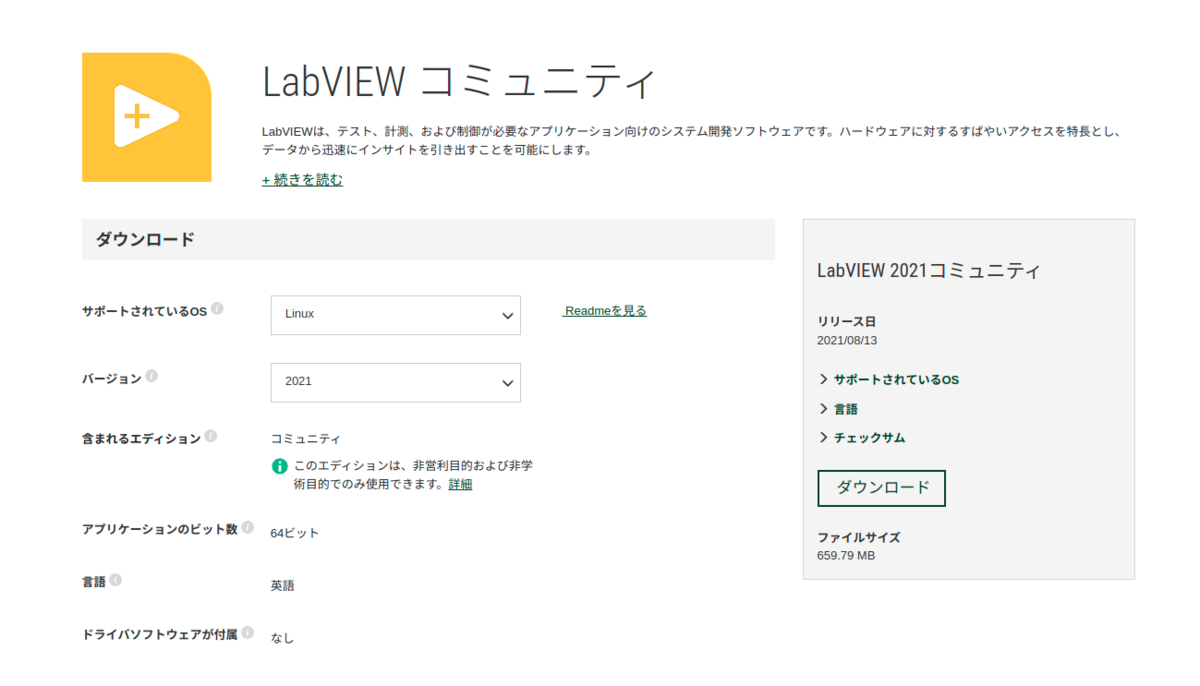The image size is (1200, 686).
Task: Click info icon next to 言語 label
Action: click(115, 580)
